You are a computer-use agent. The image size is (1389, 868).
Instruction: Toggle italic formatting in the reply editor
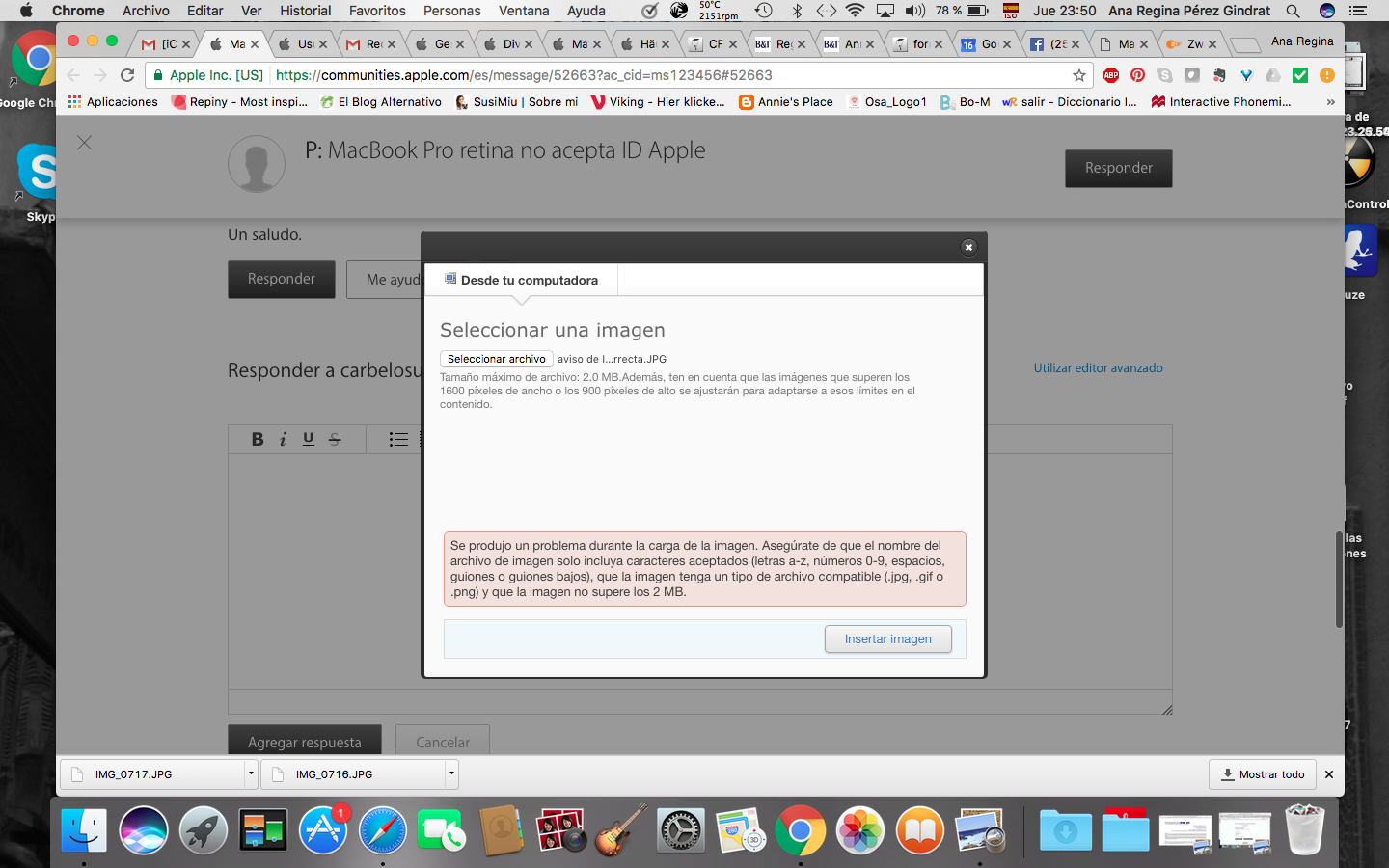click(x=283, y=439)
